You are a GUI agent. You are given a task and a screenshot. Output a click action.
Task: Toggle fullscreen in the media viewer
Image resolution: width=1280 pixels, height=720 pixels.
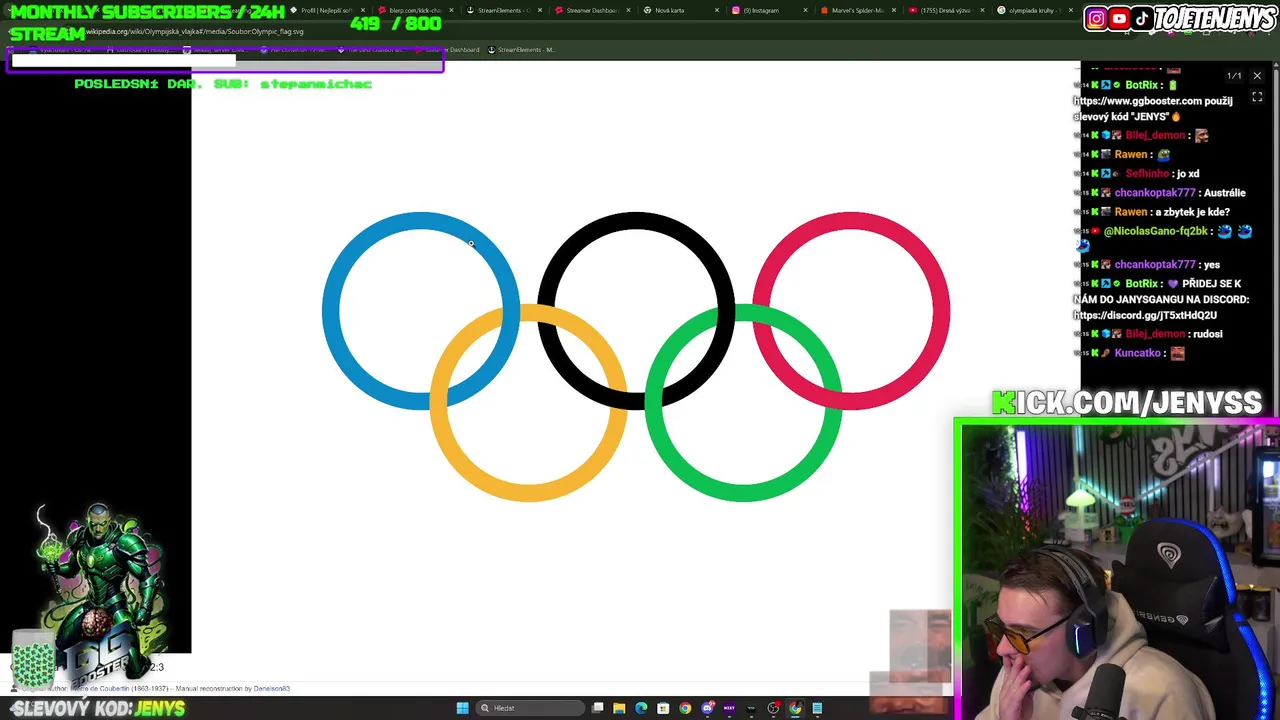1257,97
